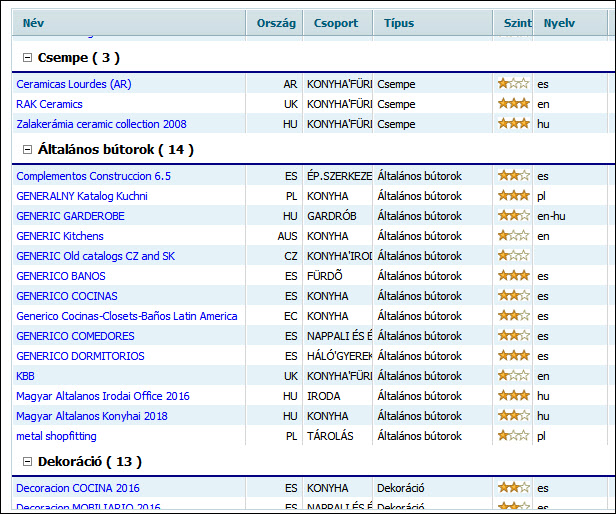Open the GENERICO BANOS catalog
The height and width of the screenshot is (514, 616).
coord(61,276)
